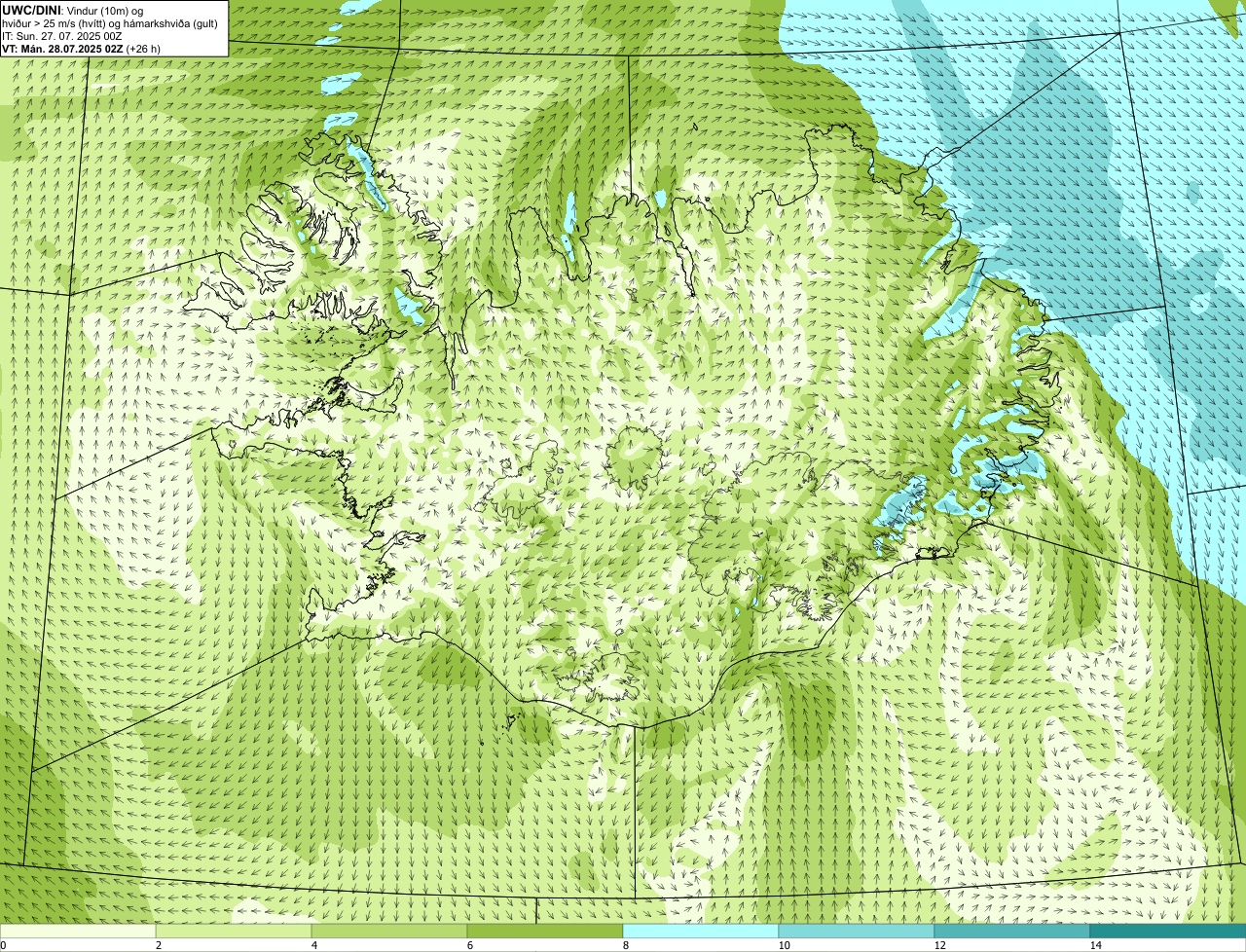The image size is (1246, 952).
Task: Click the scale label "6"
Action: pyautogui.click(x=469, y=945)
